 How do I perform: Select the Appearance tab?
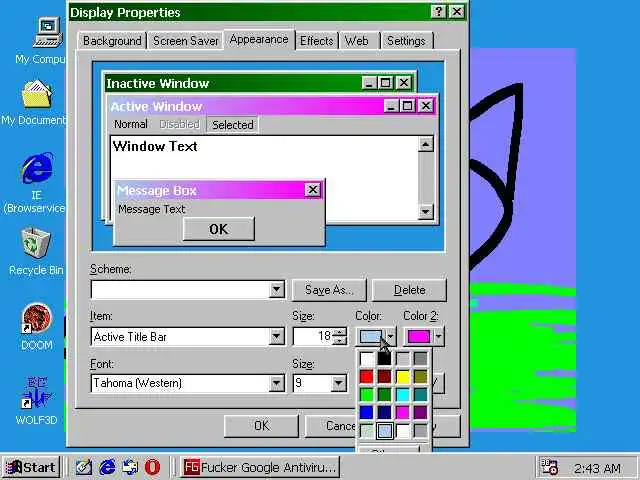pos(259,40)
